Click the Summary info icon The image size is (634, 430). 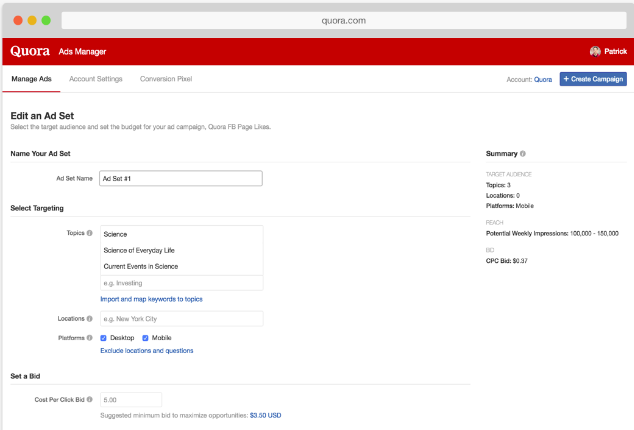pos(523,154)
